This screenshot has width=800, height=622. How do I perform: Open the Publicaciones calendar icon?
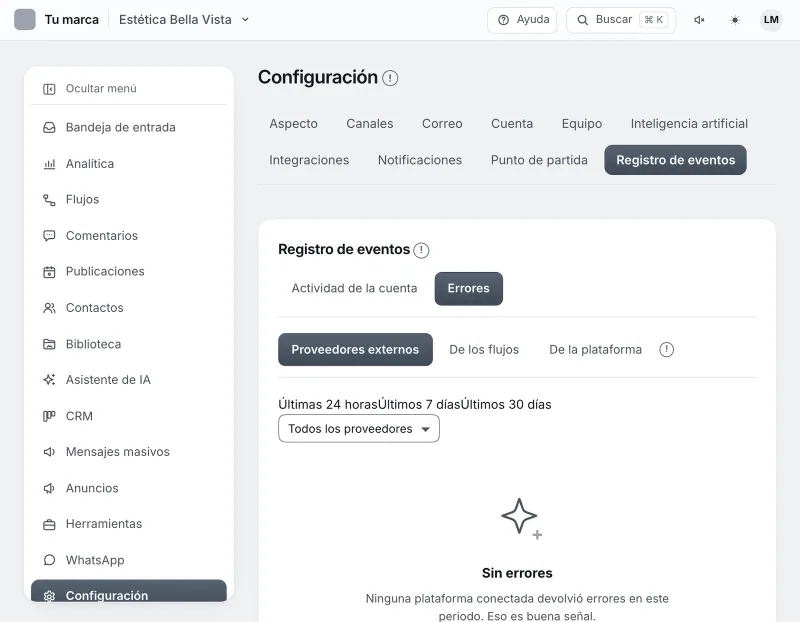pyautogui.click(x=49, y=272)
